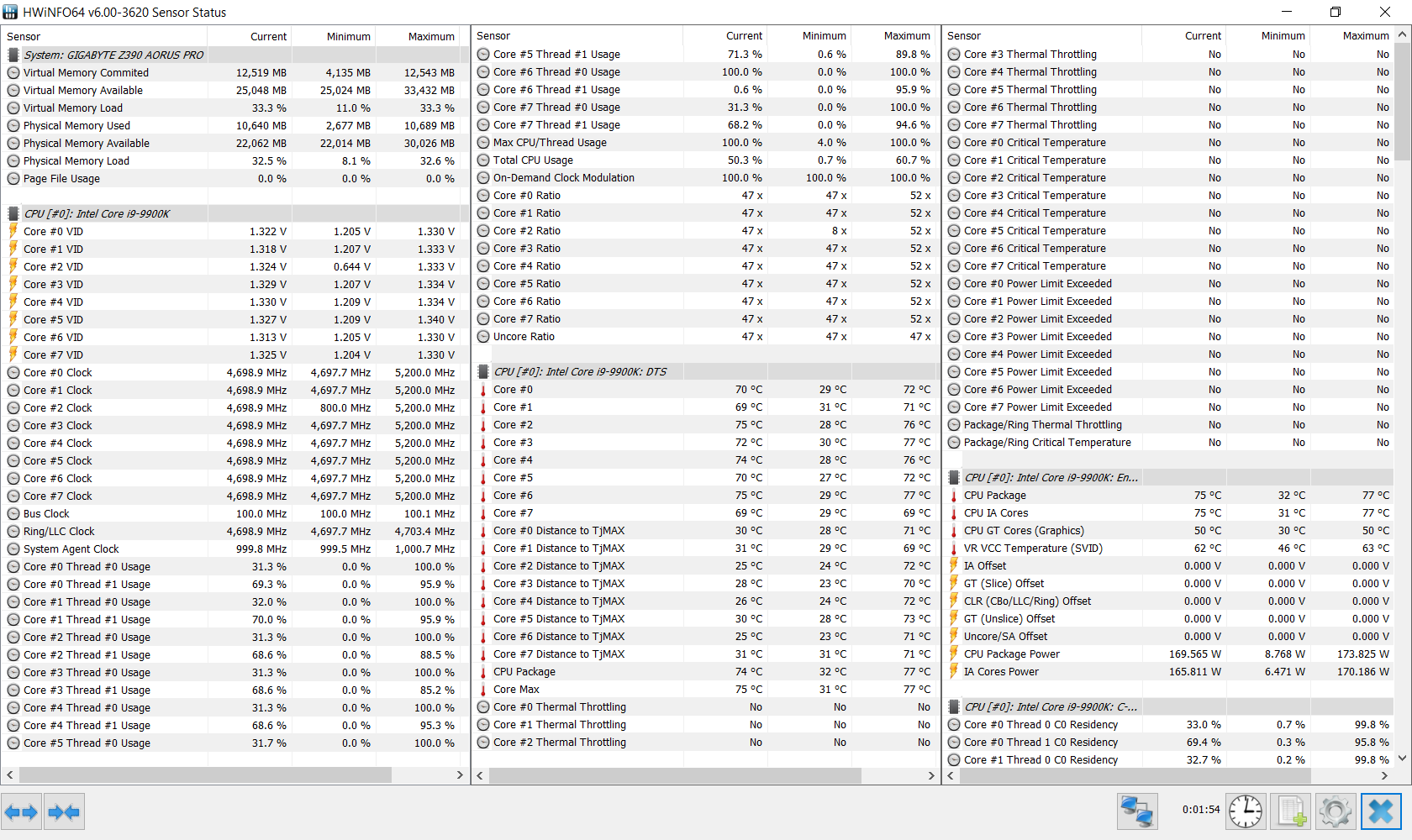1412x840 pixels.
Task: Click lightning icon next to IA Cores Power
Action: [954, 671]
